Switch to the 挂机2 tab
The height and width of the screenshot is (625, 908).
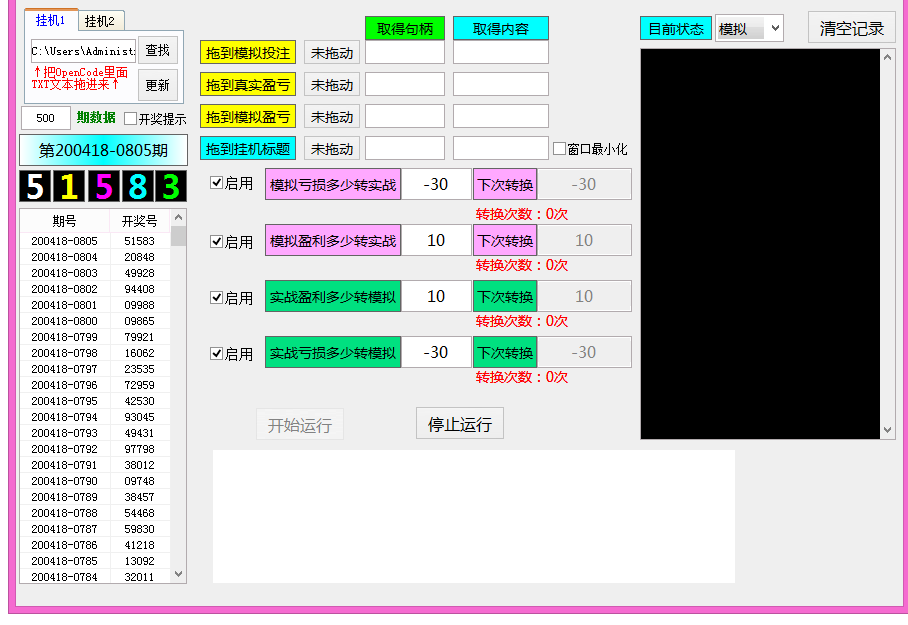(100, 21)
